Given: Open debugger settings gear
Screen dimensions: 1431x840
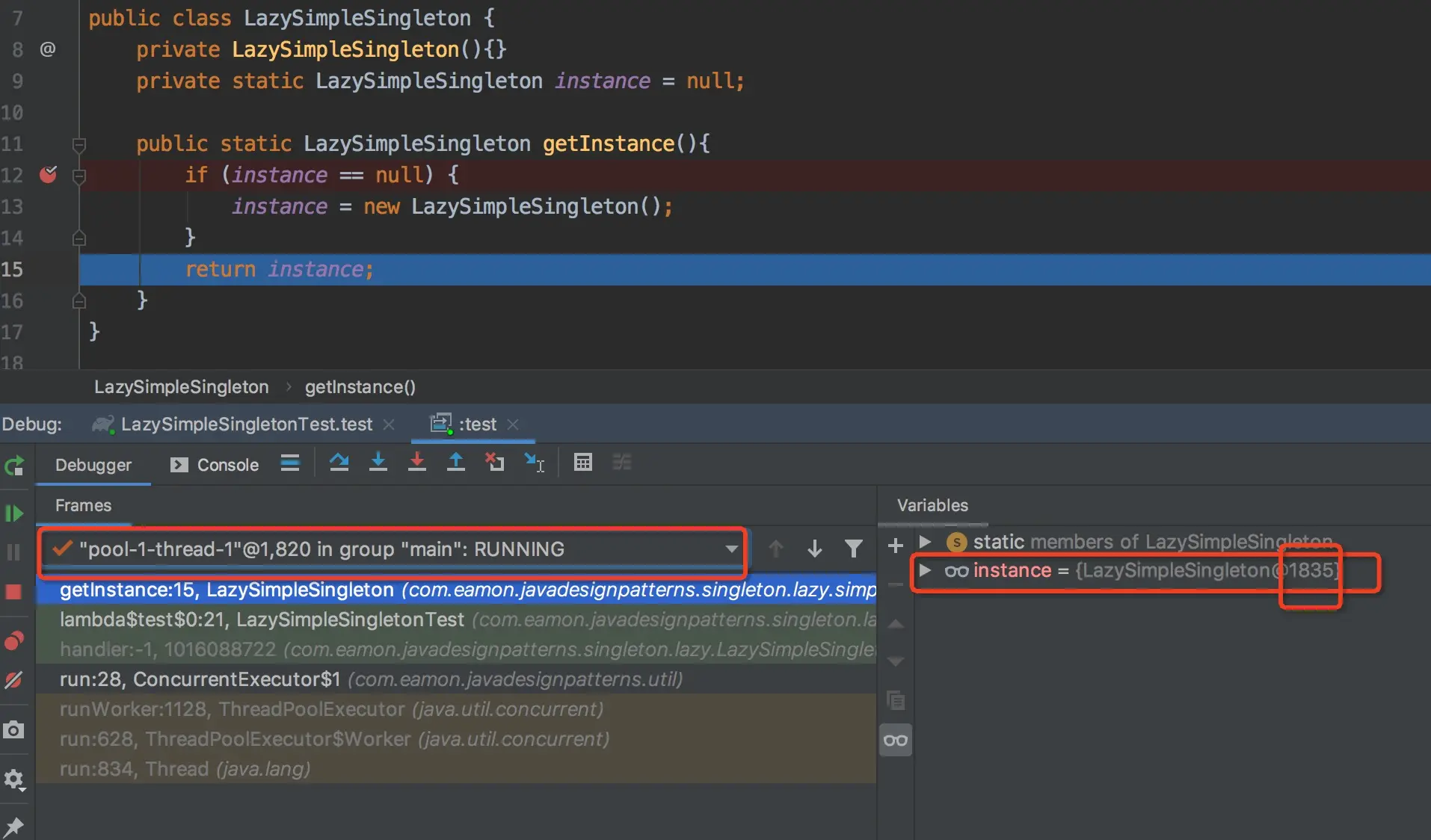Looking at the screenshot, I should (14, 780).
